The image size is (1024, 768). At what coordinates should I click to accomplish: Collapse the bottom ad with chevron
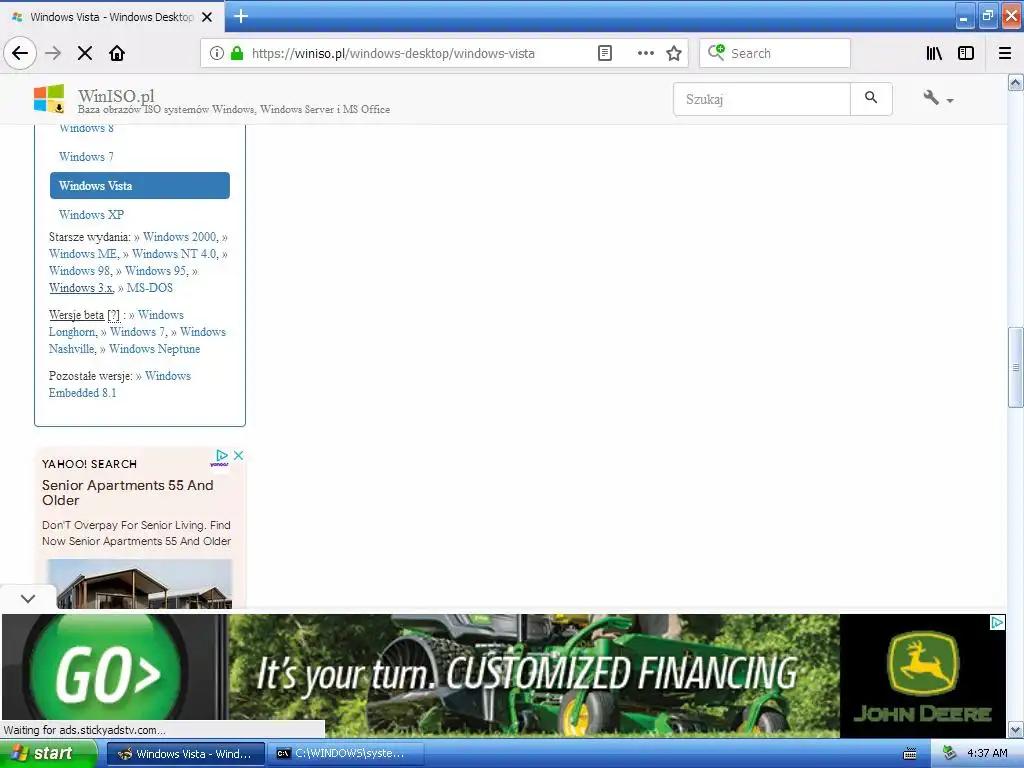[x=27, y=598]
